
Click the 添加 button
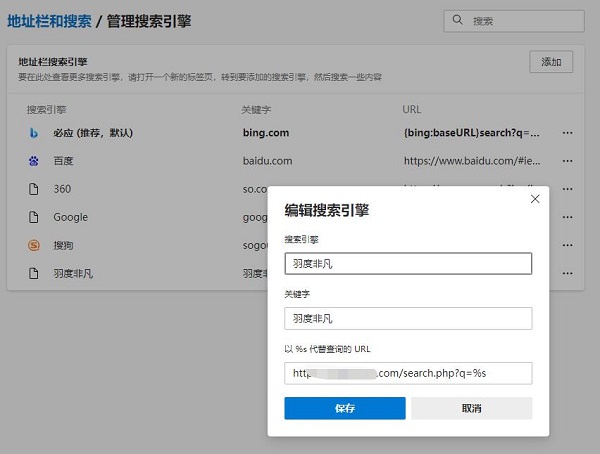[x=551, y=62]
